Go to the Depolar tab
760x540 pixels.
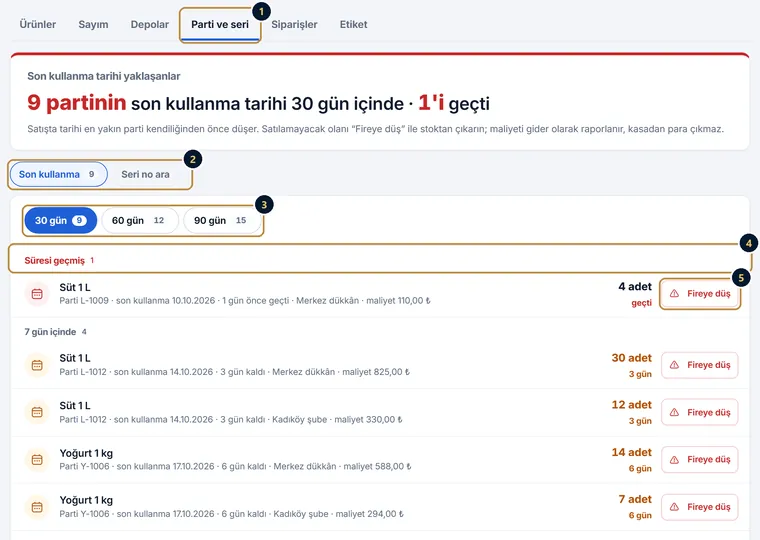(x=149, y=24)
